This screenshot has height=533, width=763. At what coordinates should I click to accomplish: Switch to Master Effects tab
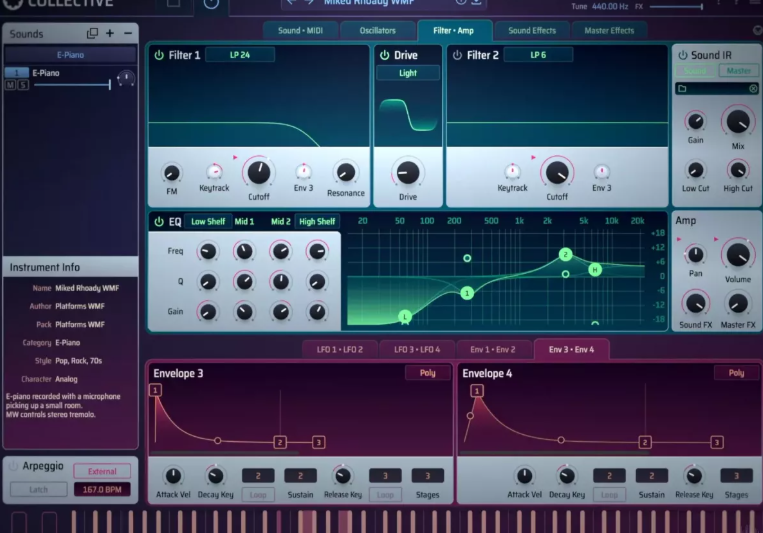pos(609,31)
